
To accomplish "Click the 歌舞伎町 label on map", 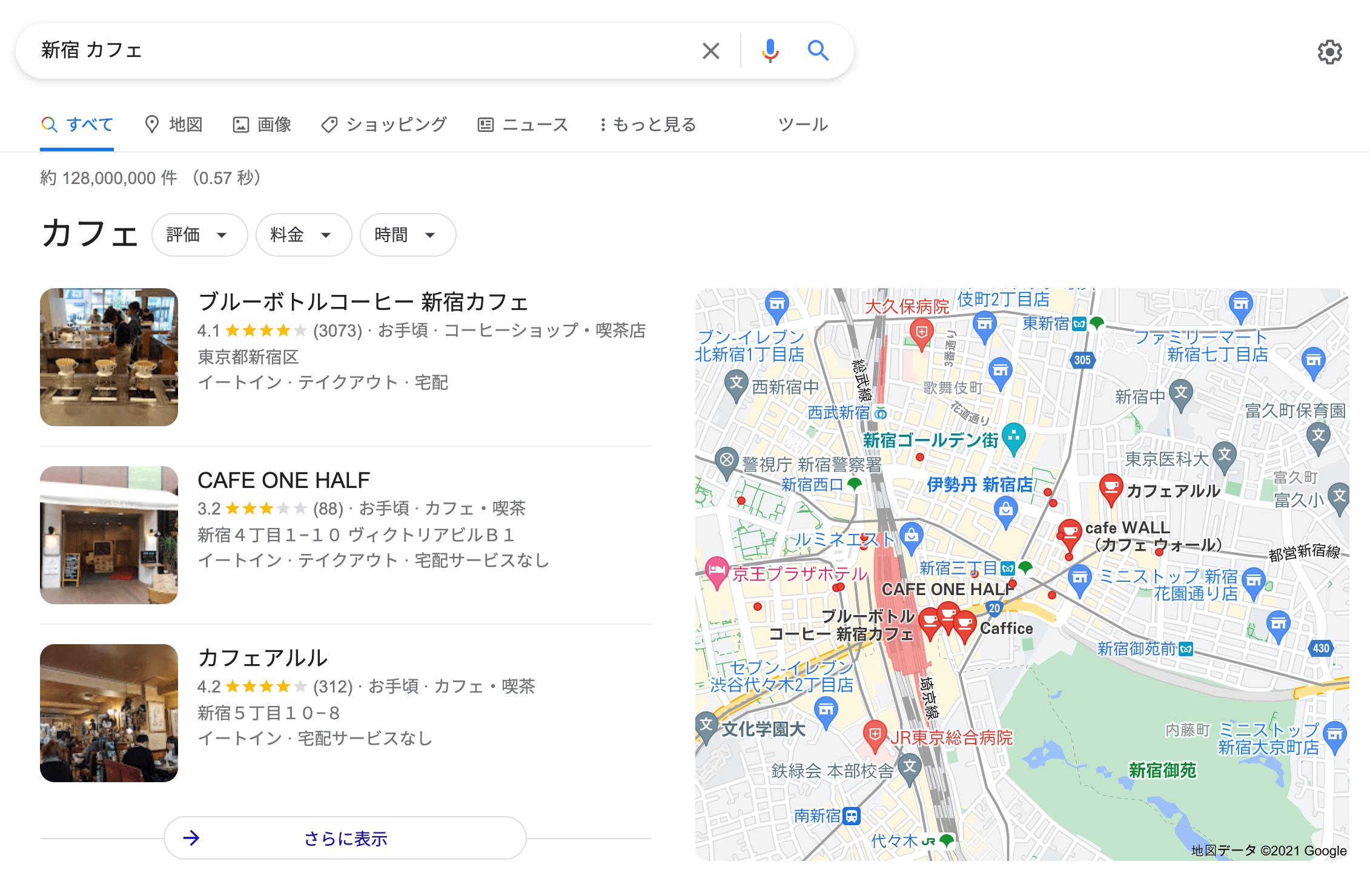I will [x=953, y=387].
